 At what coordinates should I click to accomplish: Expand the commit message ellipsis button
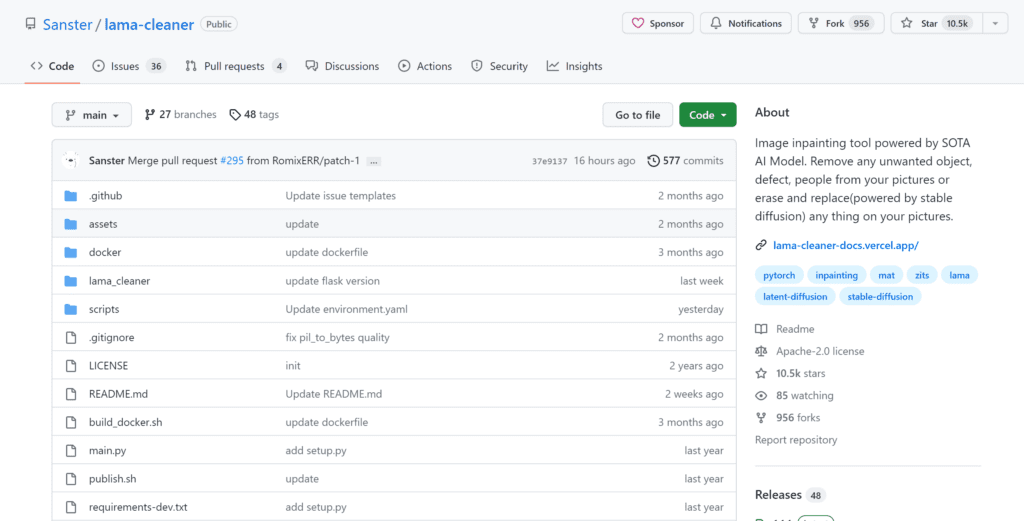(x=374, y=161)
